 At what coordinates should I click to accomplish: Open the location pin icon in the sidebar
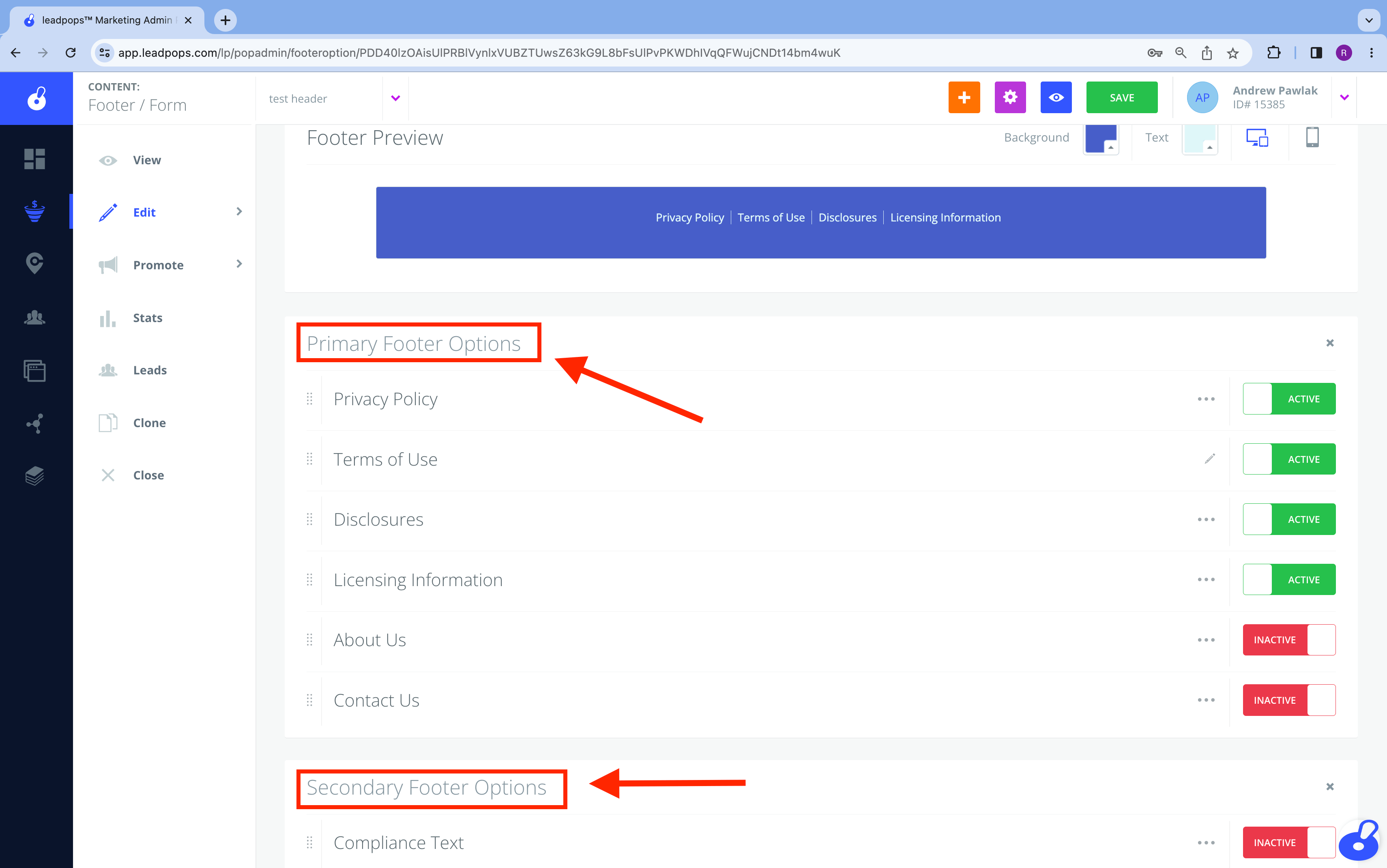click(x=34, y=264)
